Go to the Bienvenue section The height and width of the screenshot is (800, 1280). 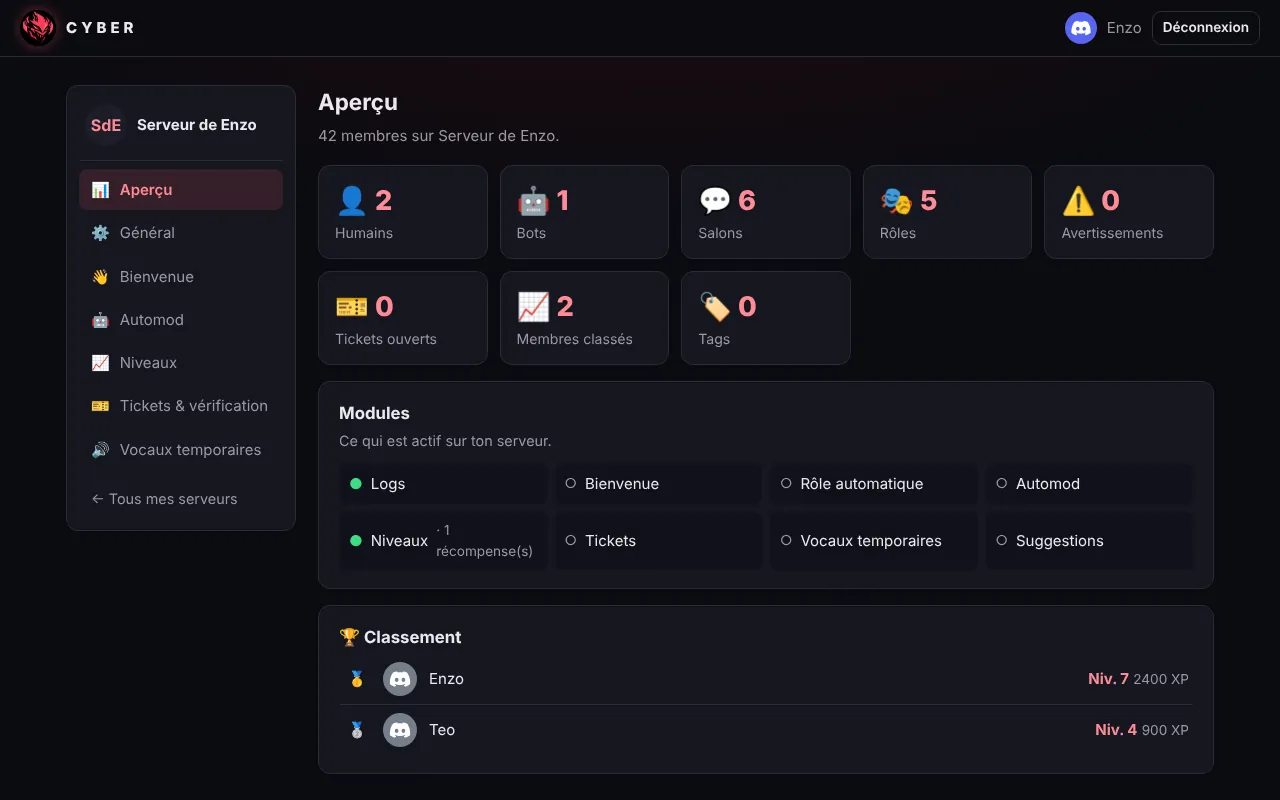[x=181, y=277]
